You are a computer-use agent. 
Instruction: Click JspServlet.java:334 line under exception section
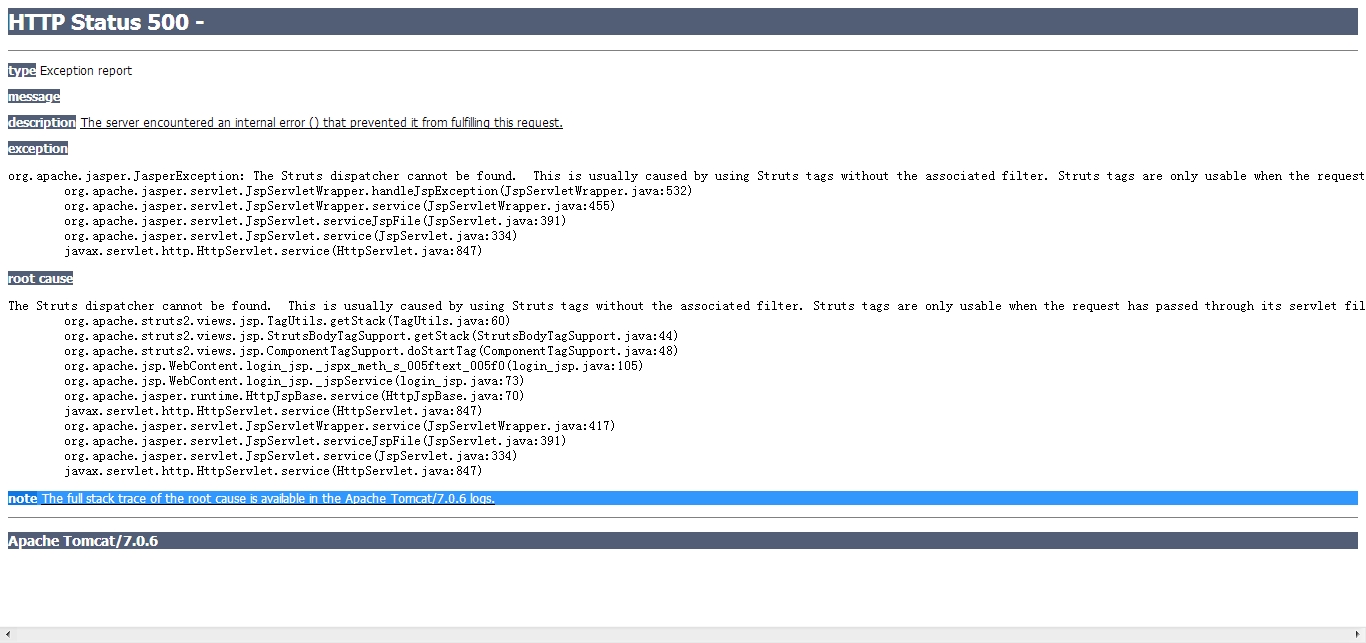(290, 236)
